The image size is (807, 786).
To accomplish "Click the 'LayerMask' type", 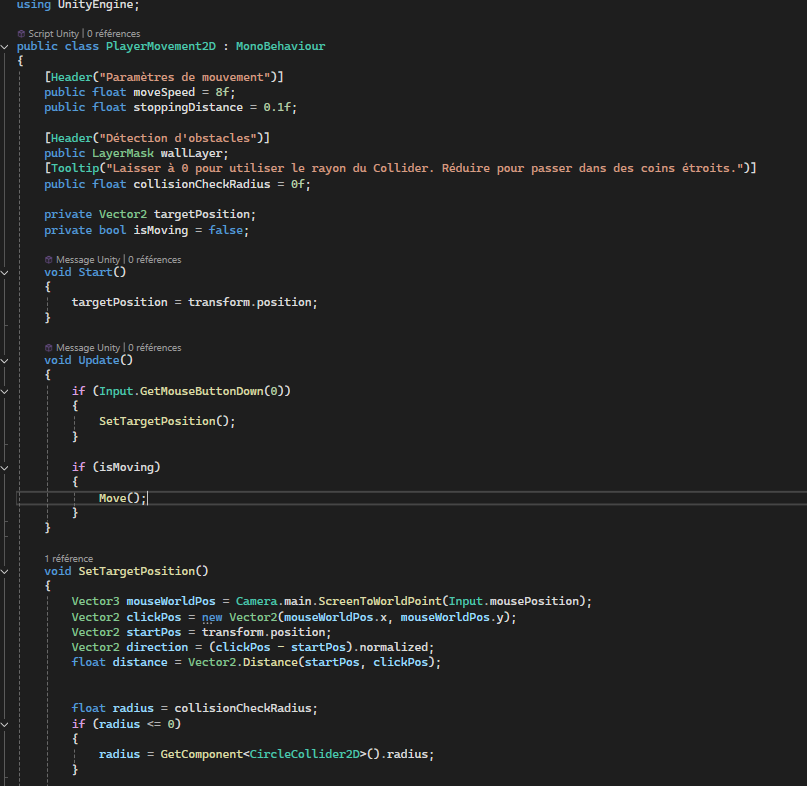I will tap(123, 153).
